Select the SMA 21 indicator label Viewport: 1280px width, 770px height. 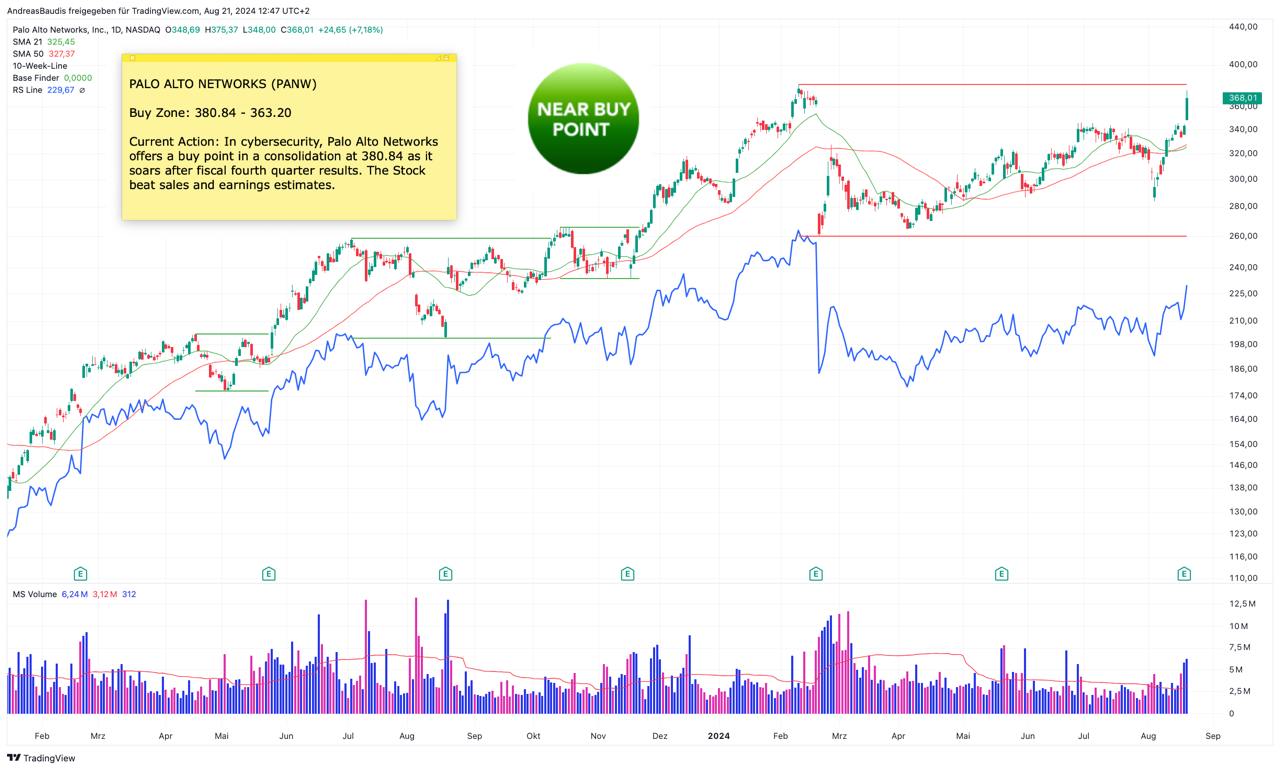tap(28, 42)
